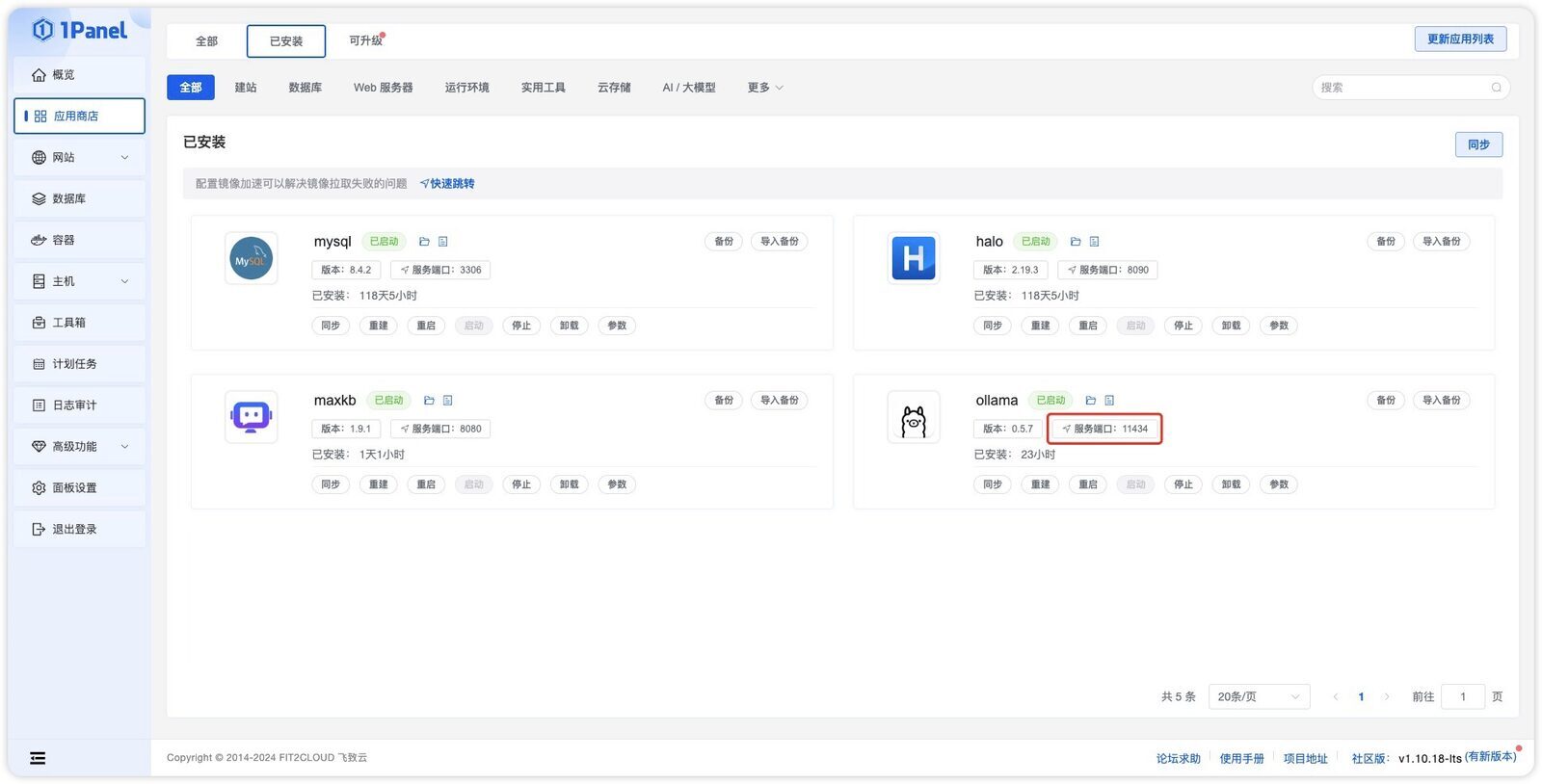Select the 云存储 category filter
1542x784 pixels.
pyautogui.click(x=614, y=88)
